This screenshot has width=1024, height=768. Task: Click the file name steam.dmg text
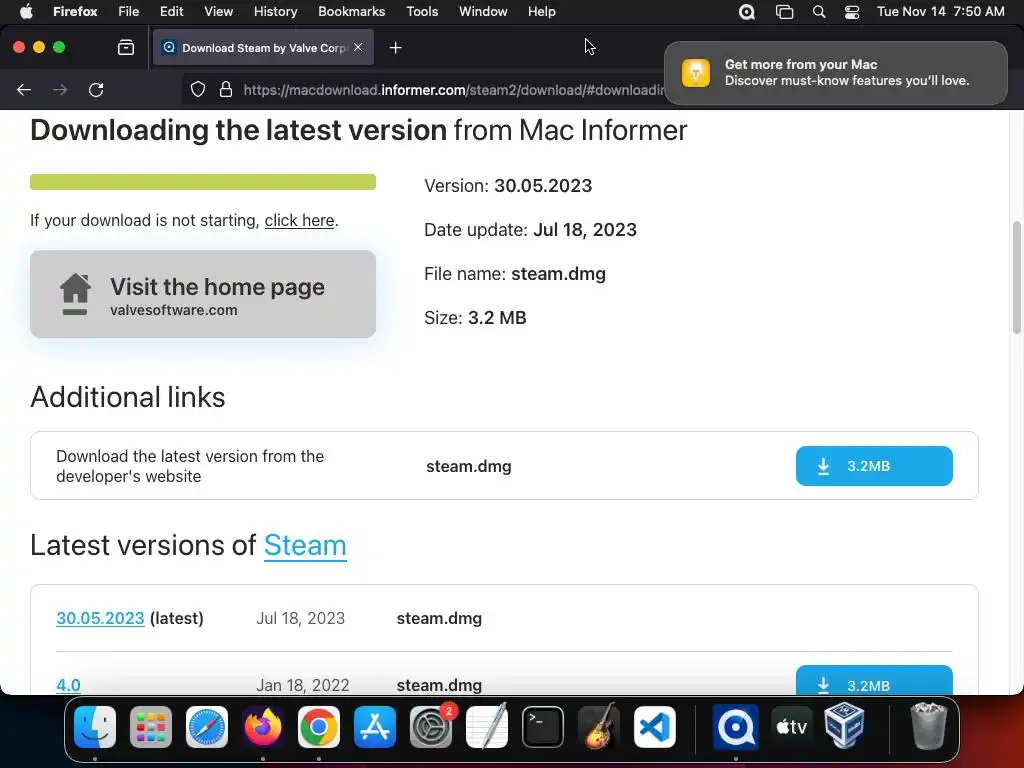[558, 274]
